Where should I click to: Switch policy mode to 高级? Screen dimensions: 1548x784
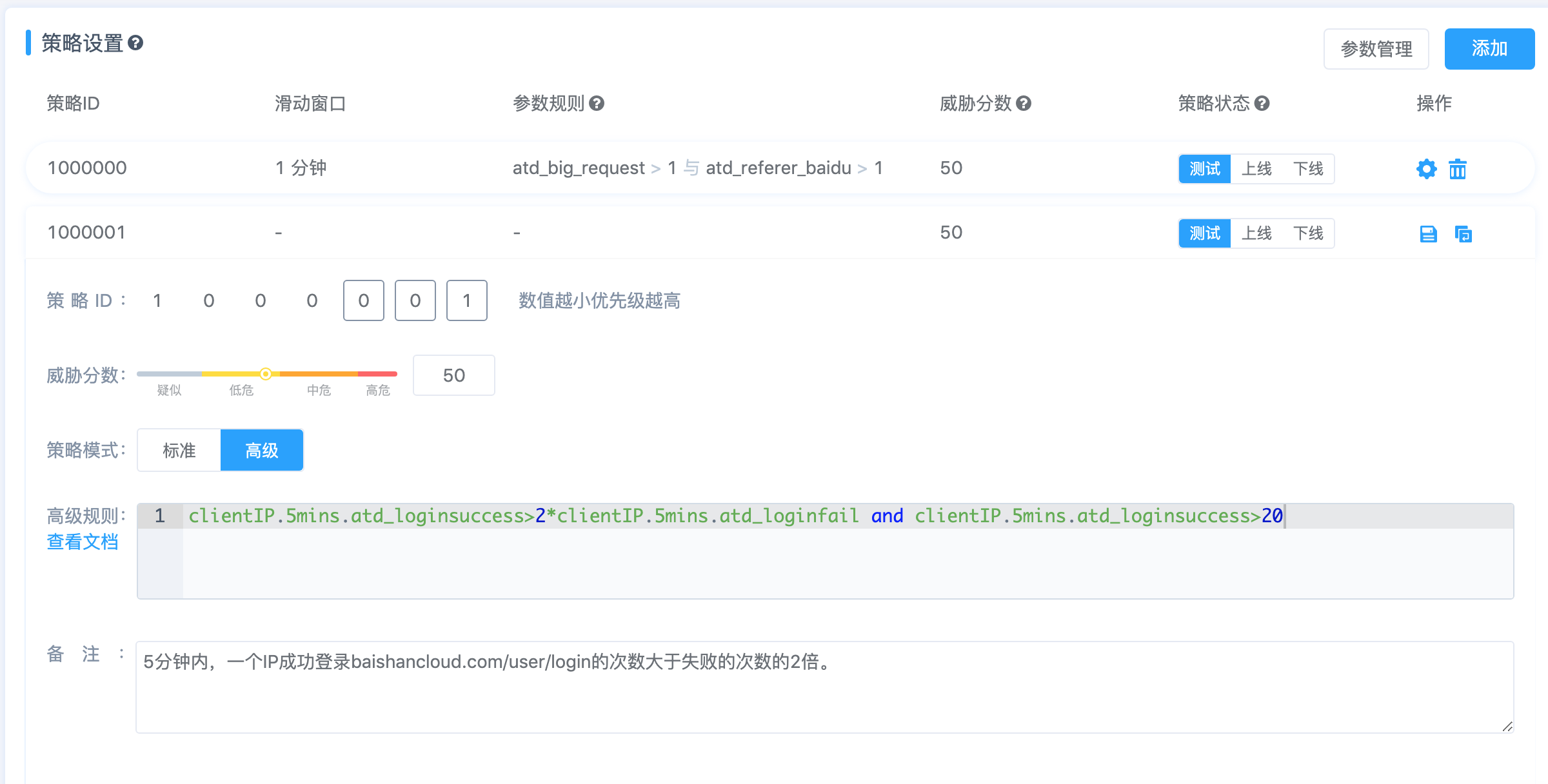(x=262, y=450)
